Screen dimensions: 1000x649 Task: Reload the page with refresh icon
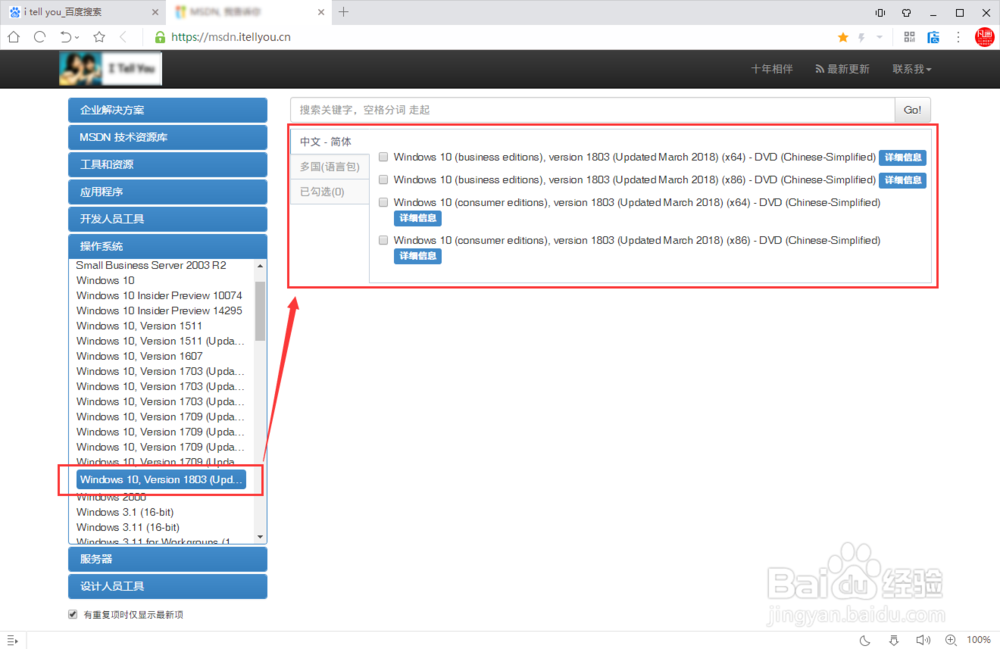[x=40, y=37]
